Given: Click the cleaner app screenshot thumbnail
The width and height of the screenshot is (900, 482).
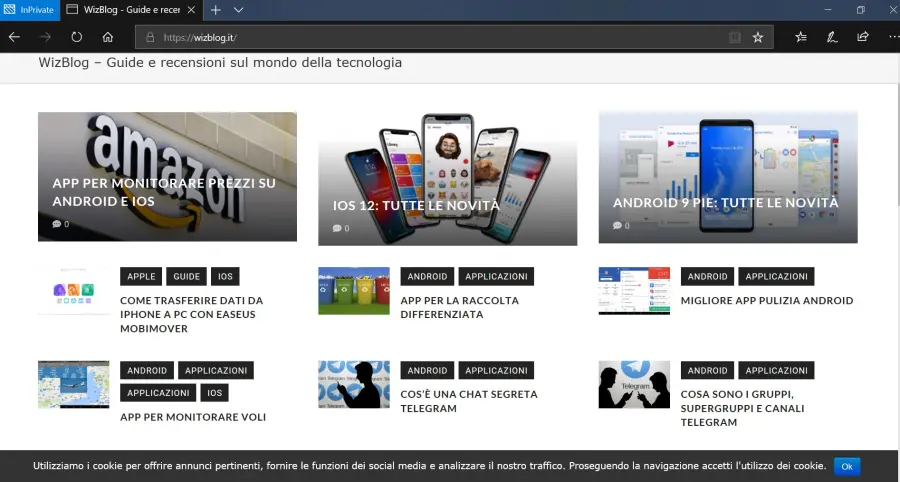Looking at the screenshot, I should [x=634, y=290].
